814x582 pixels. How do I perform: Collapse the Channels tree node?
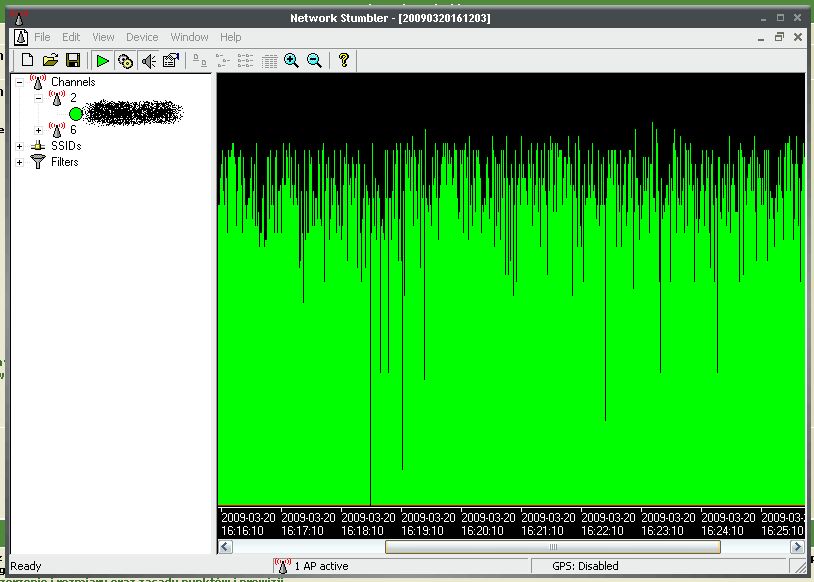pyautogui.click(x=19, y=82)
